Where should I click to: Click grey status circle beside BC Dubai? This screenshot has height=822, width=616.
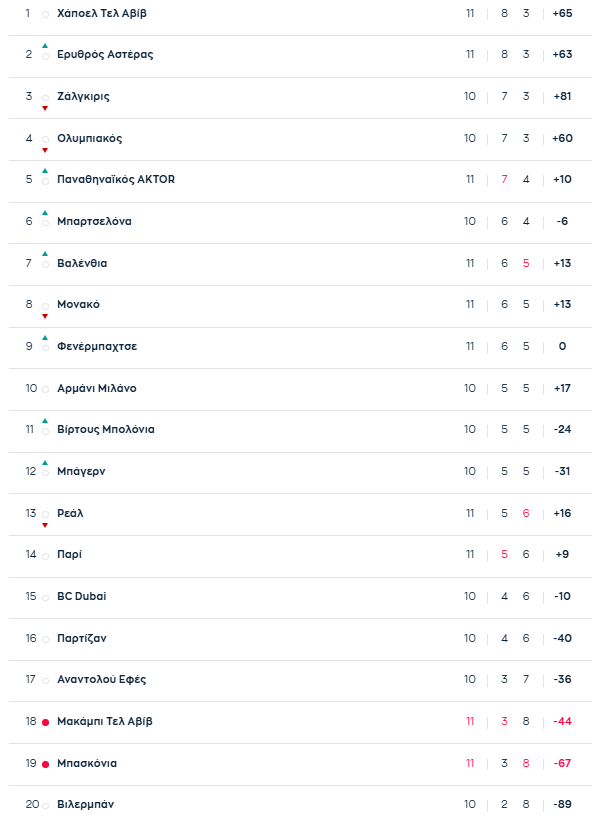pyautogui.click(x=45, y=597)
